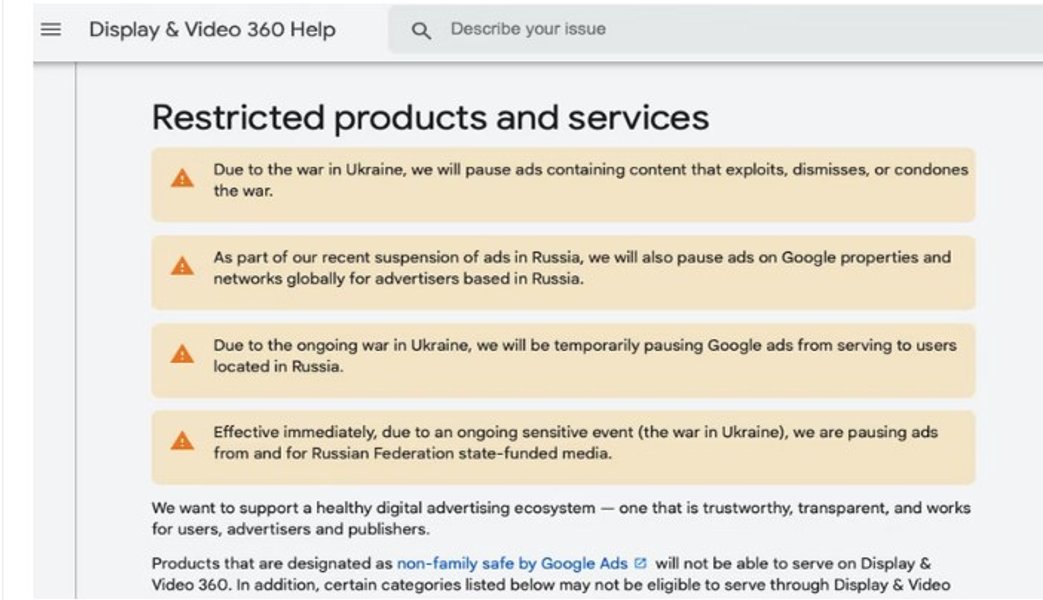Click 'networks globally for advertisers based in Russia' line
Screen dimensions: 1043x600
pyautogui.click(x=398, y=279)
